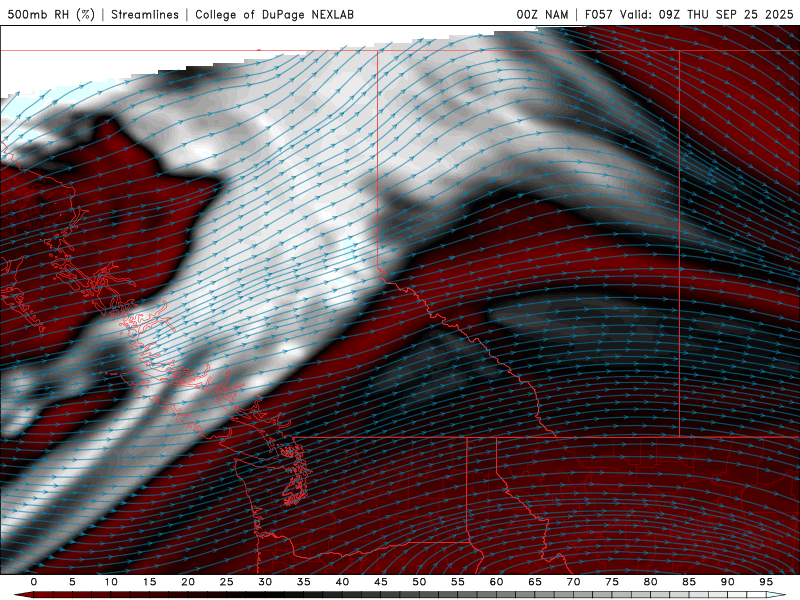Click the colorbar label "35"
Screen dimensions: 800x600
point(304,582)
